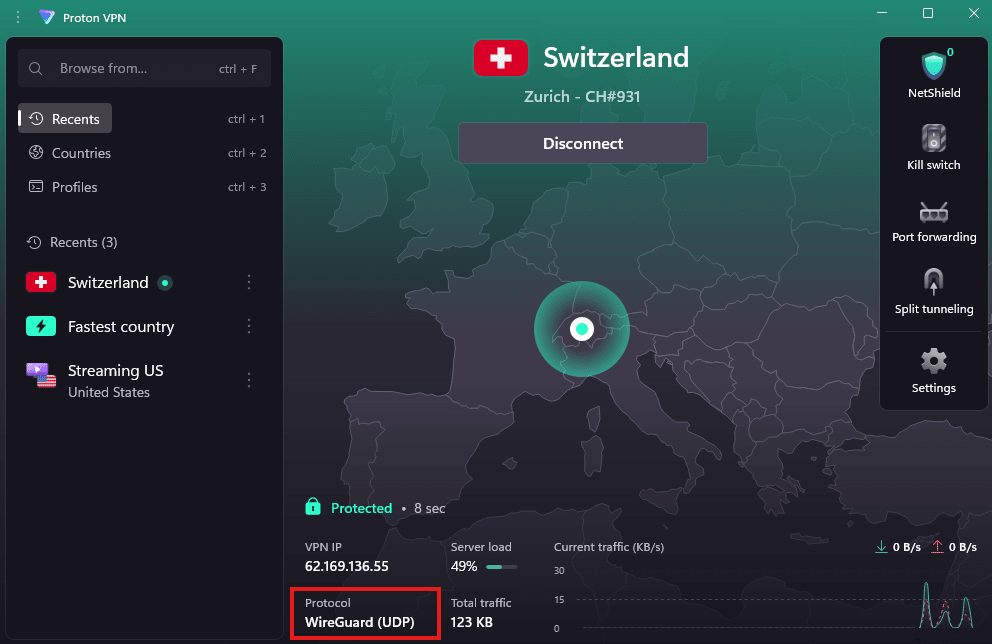
Task: Click the 123 KB total traffic value
Action: pyautogui.click(x=471, y=622)
